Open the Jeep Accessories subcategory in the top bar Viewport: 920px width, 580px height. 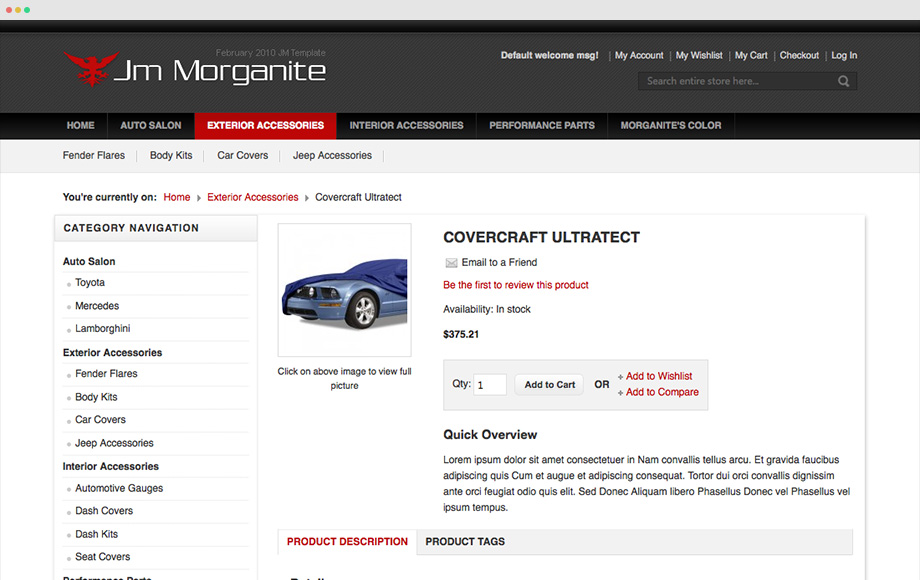[332, 155]
